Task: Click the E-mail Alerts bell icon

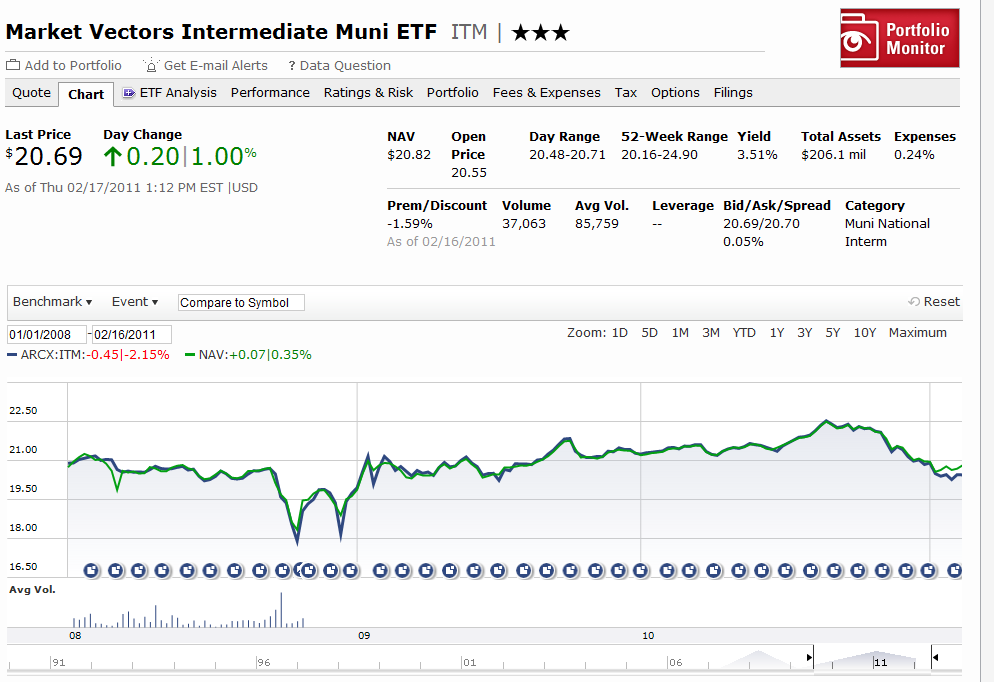Action: (x=151, y=65)
